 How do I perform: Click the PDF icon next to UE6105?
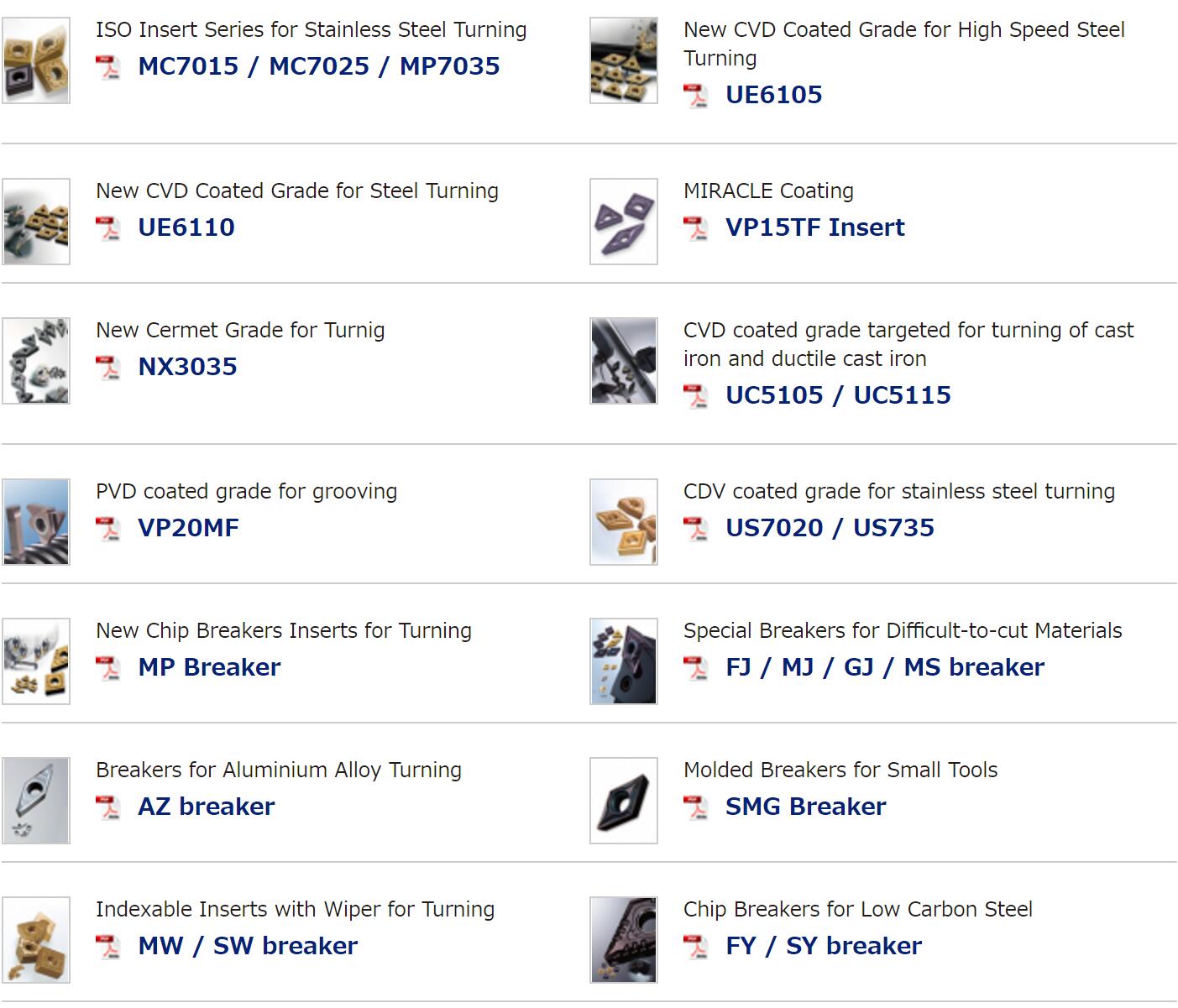[x=695, y=96]
